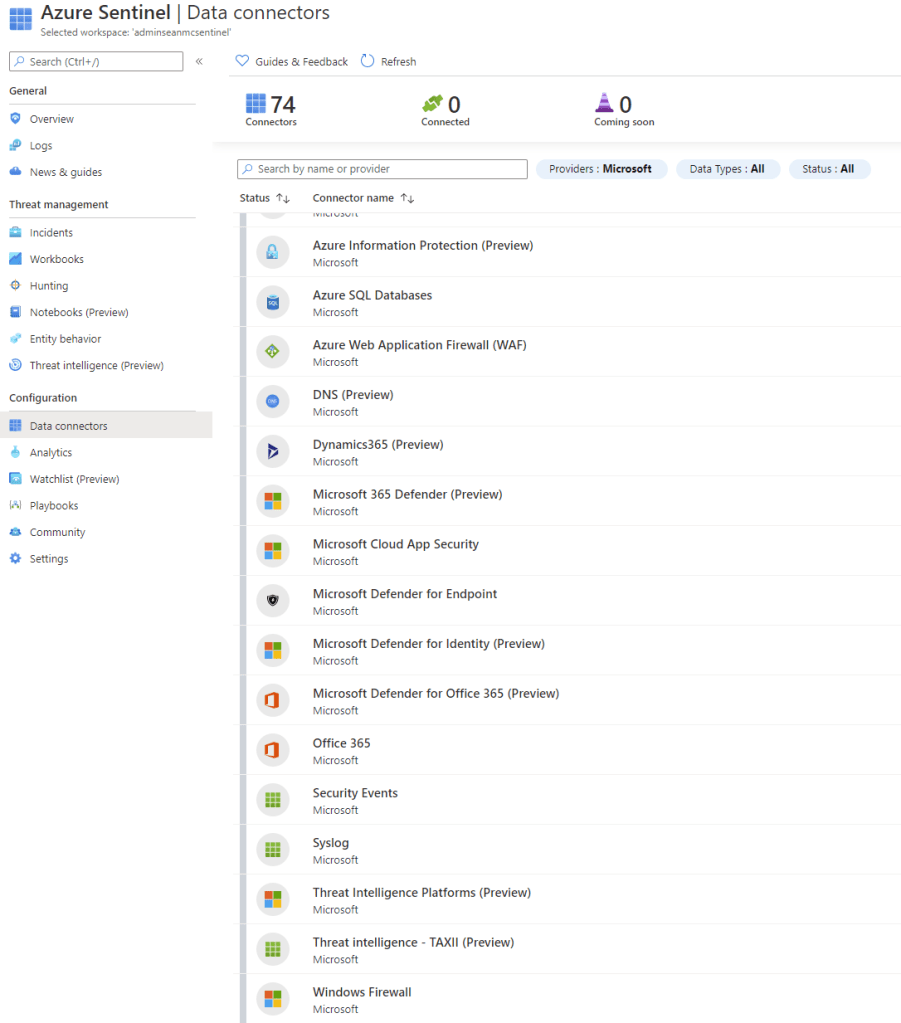
Task: Go to Incidents under Threat management
Action: 50,232
